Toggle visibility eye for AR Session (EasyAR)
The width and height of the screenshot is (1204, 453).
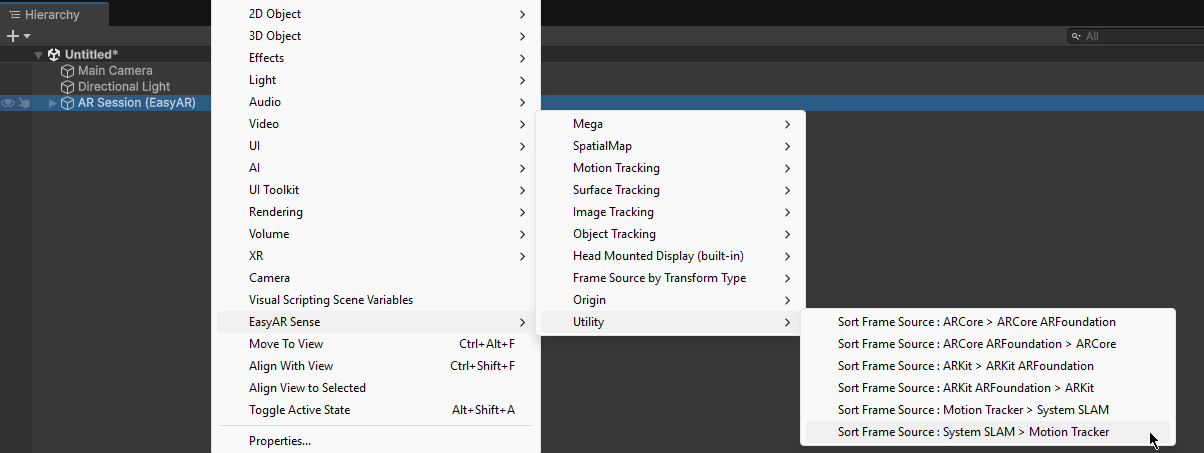click(x=8, y=103)
